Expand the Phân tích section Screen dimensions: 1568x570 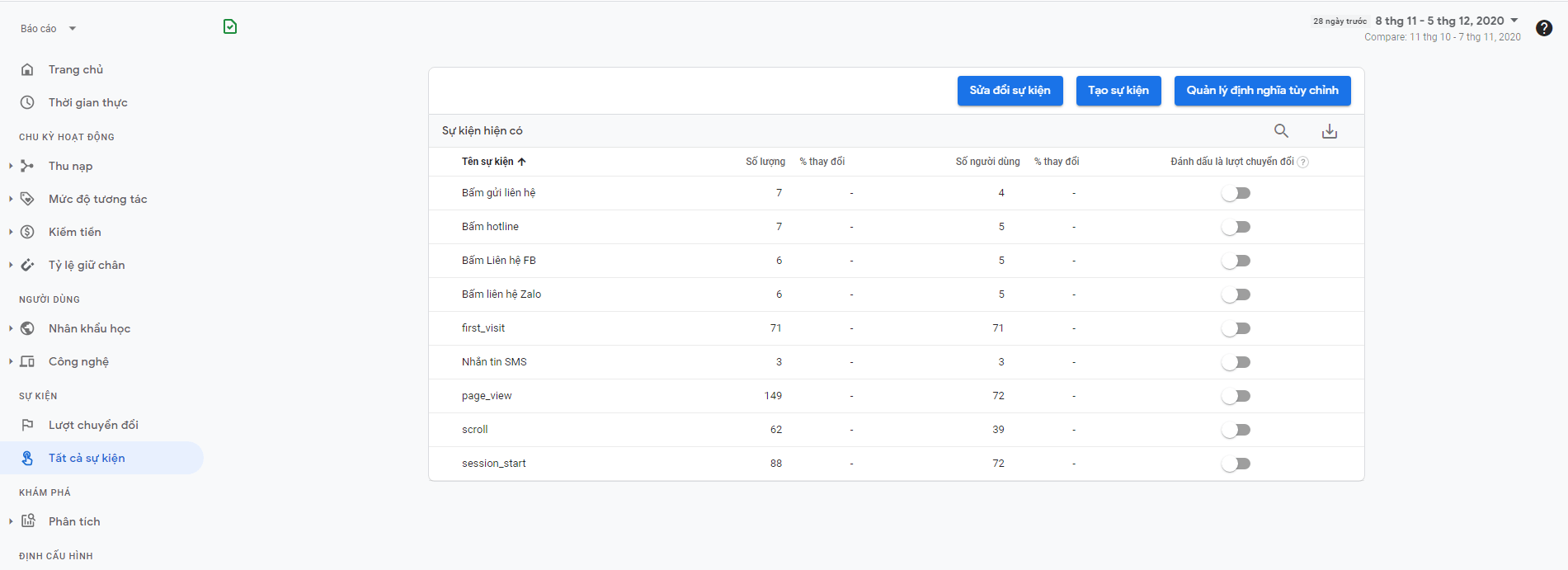coord(11,521)
